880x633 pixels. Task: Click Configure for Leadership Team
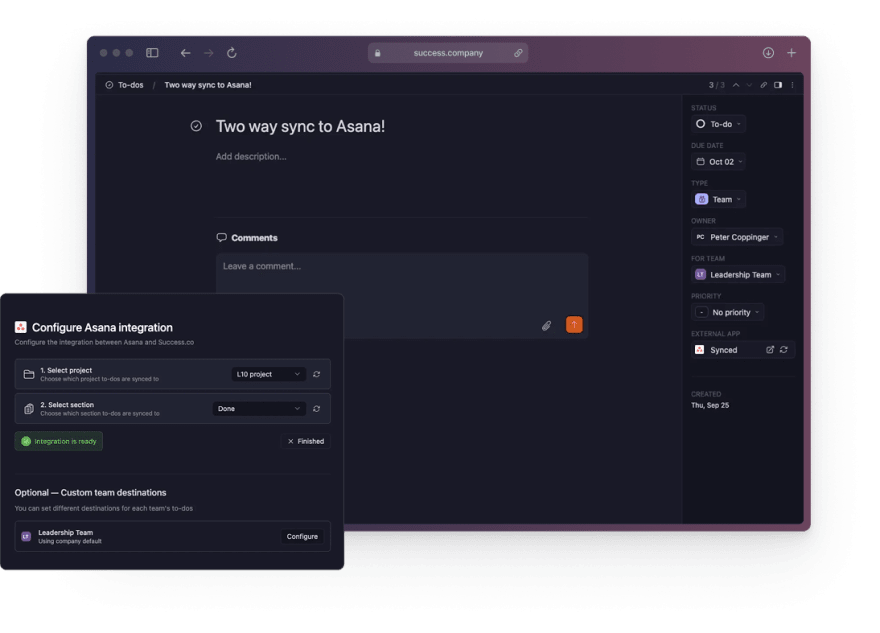[x=302, y=536]
